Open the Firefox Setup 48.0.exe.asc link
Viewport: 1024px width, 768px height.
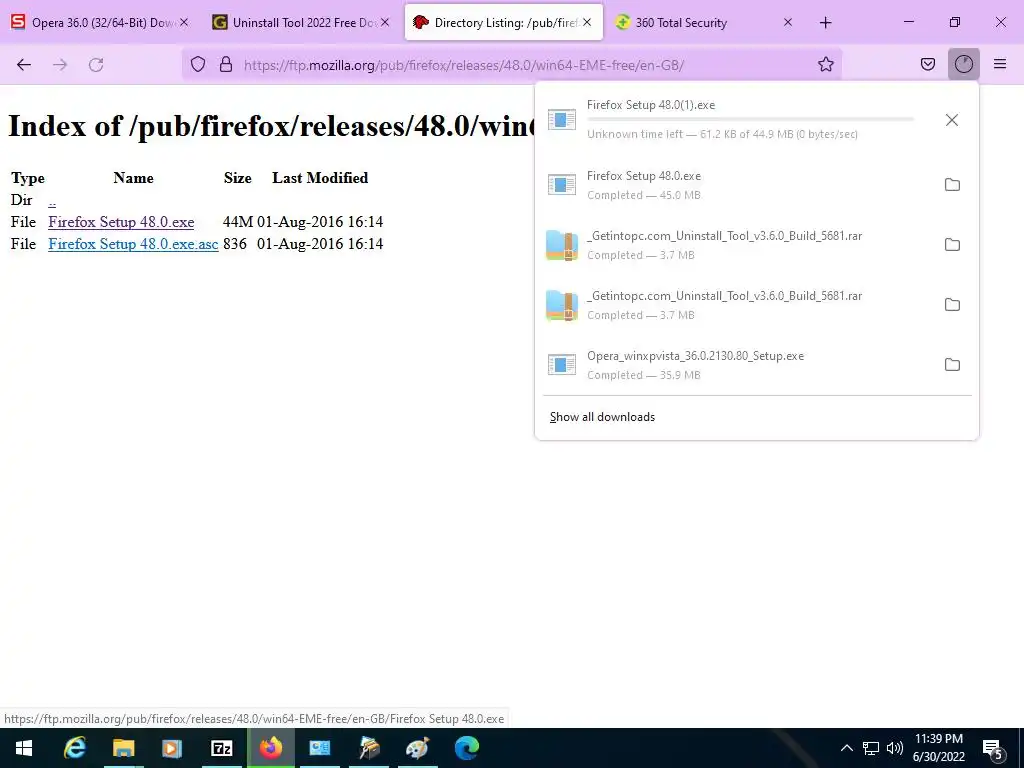tap(133, 244)
